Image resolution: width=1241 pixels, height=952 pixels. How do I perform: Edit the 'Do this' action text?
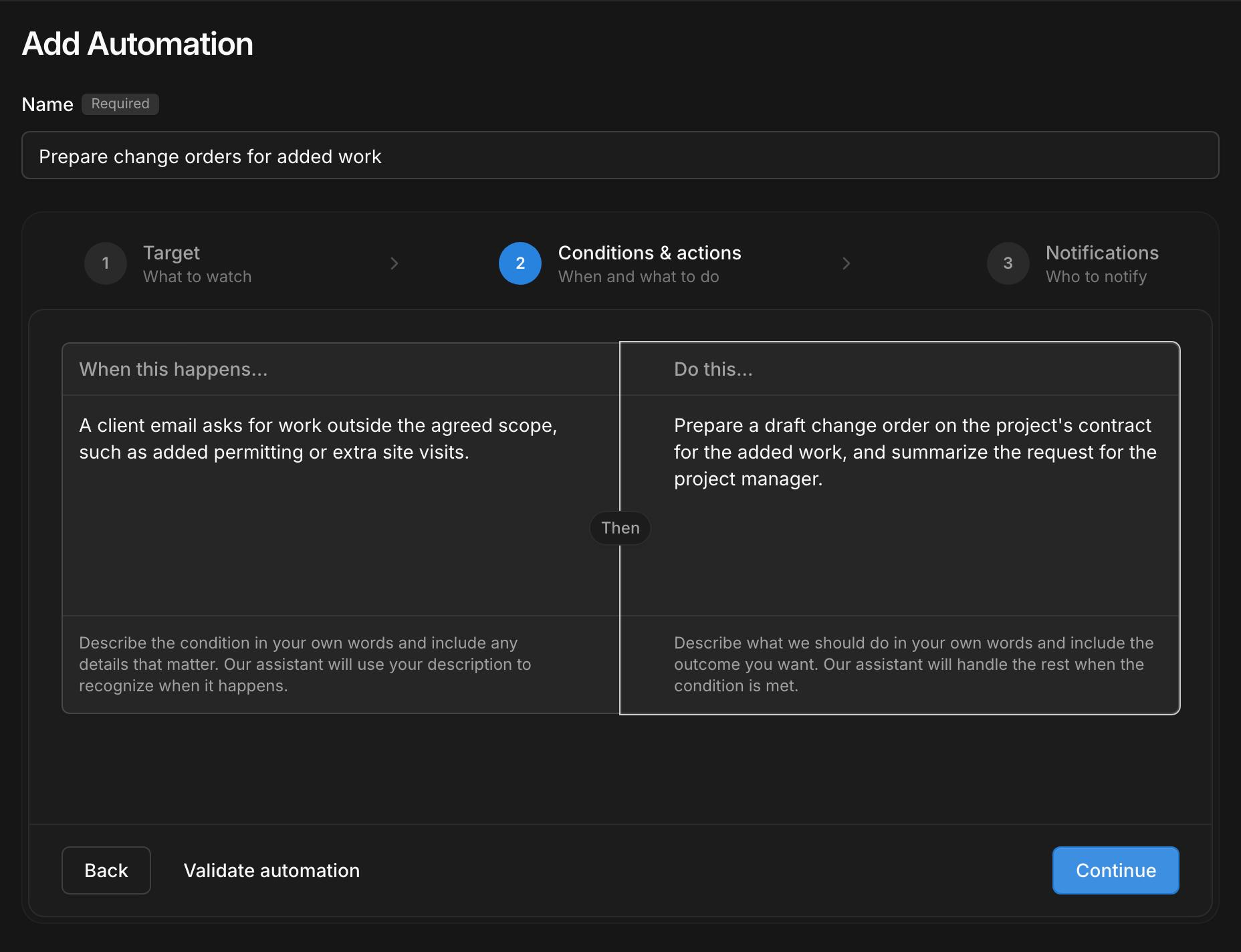(x=899, y=505)
